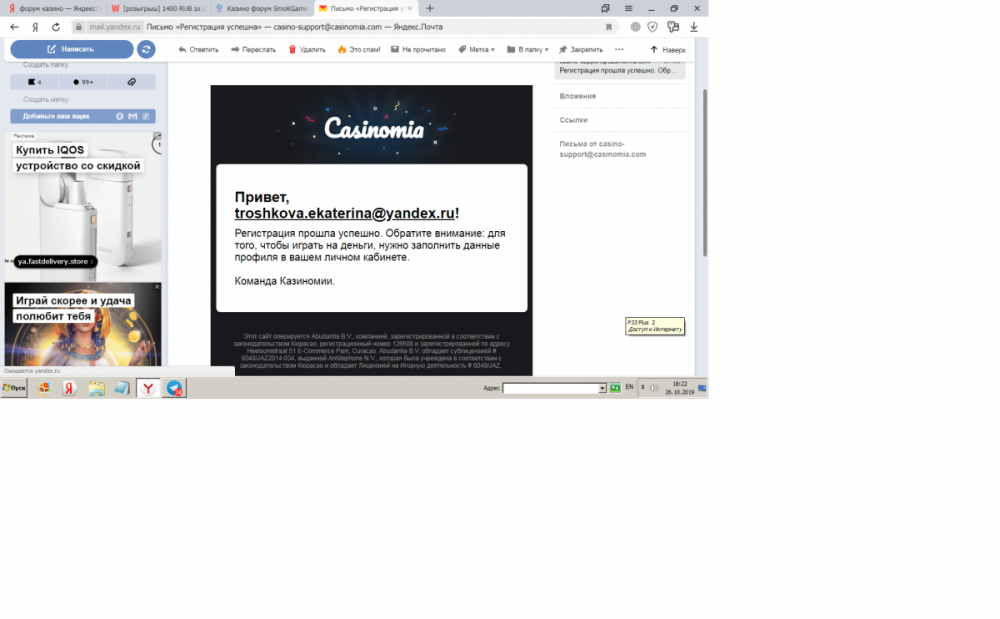Screen dimensions: 1000x619
Task: Launch the red Yandex 'Я' taskbar shortcut
Action: (70, 388)
